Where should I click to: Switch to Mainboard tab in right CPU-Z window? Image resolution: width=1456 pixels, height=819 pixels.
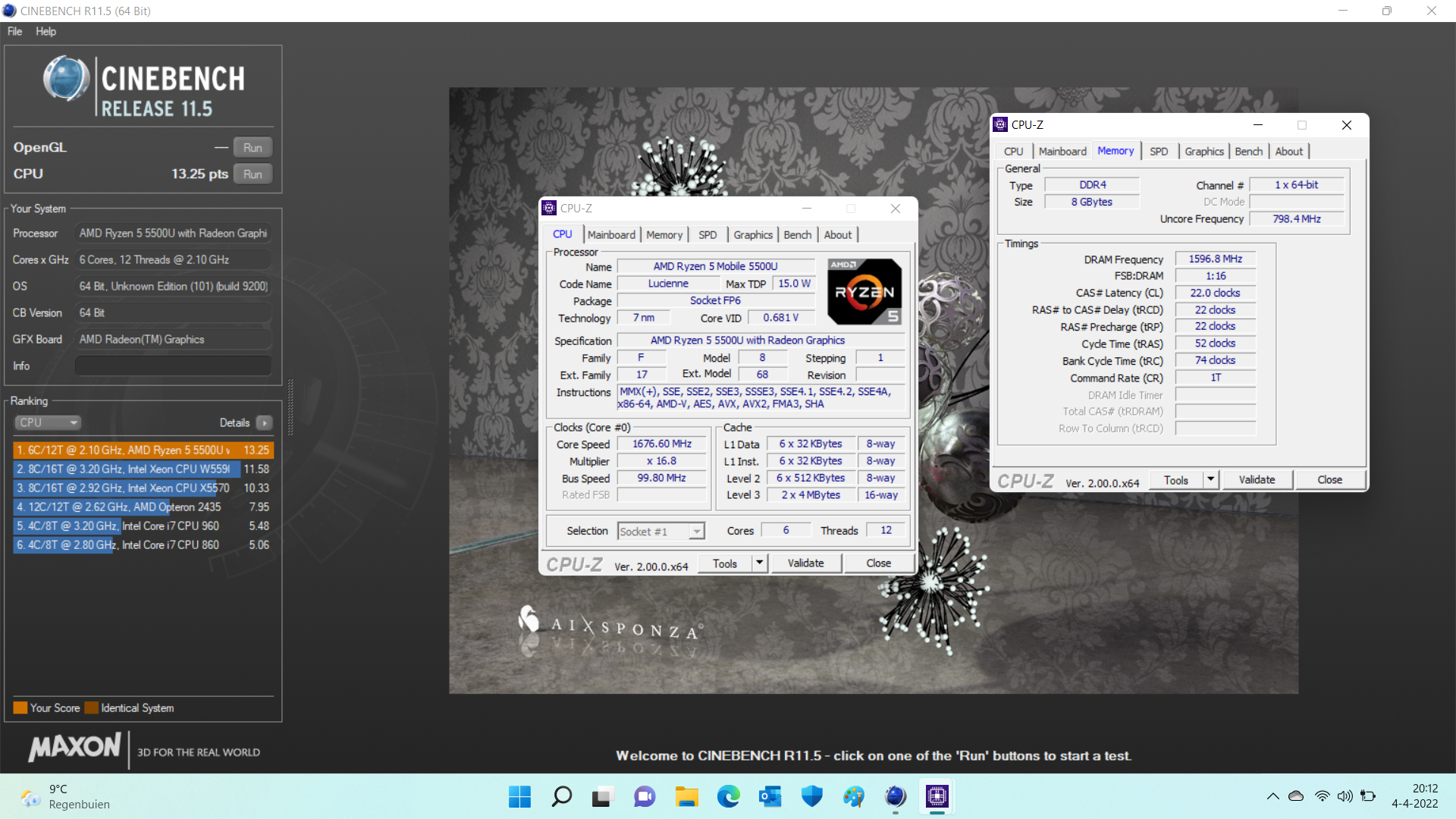pos(1062,152)
